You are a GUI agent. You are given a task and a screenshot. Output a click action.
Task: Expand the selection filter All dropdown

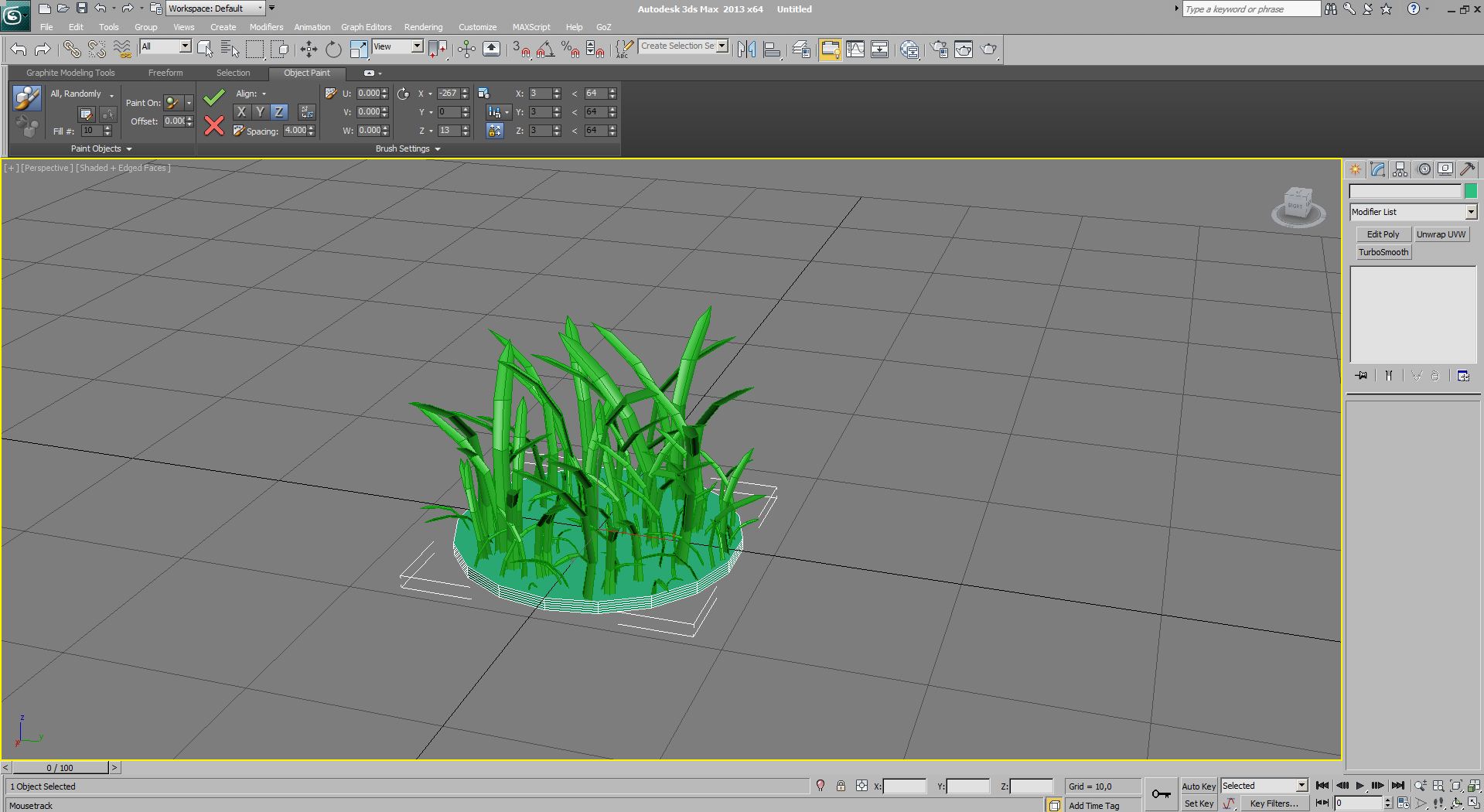coord(186,46)
